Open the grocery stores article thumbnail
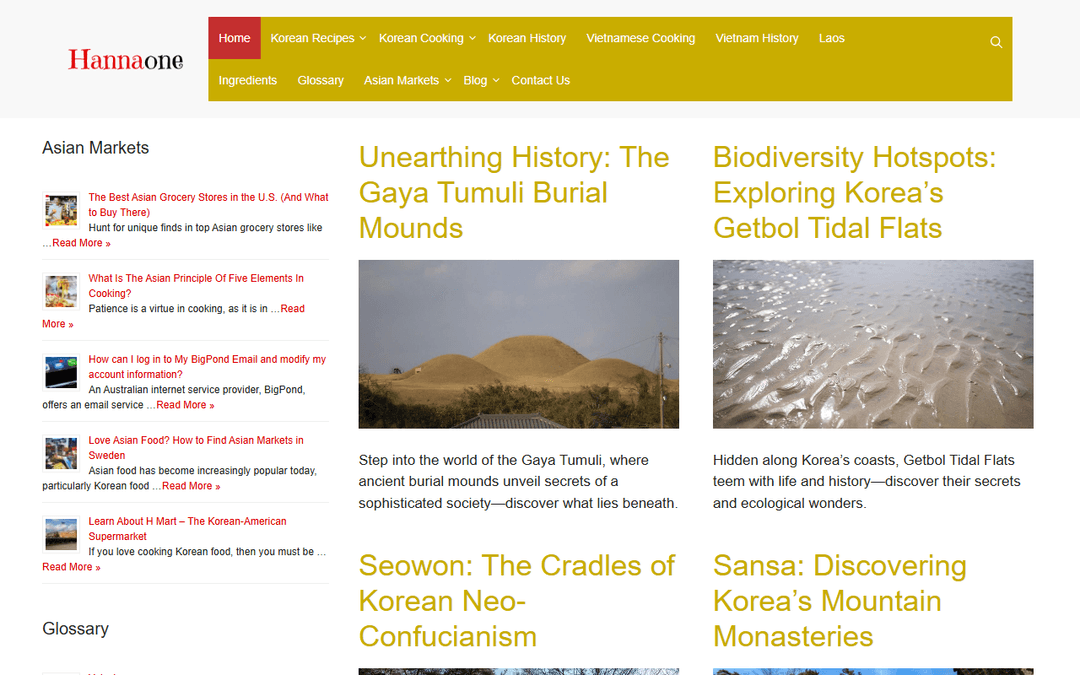Viewport: 1080px width, 675px height. pyautogui.click(x=61, y=210)
